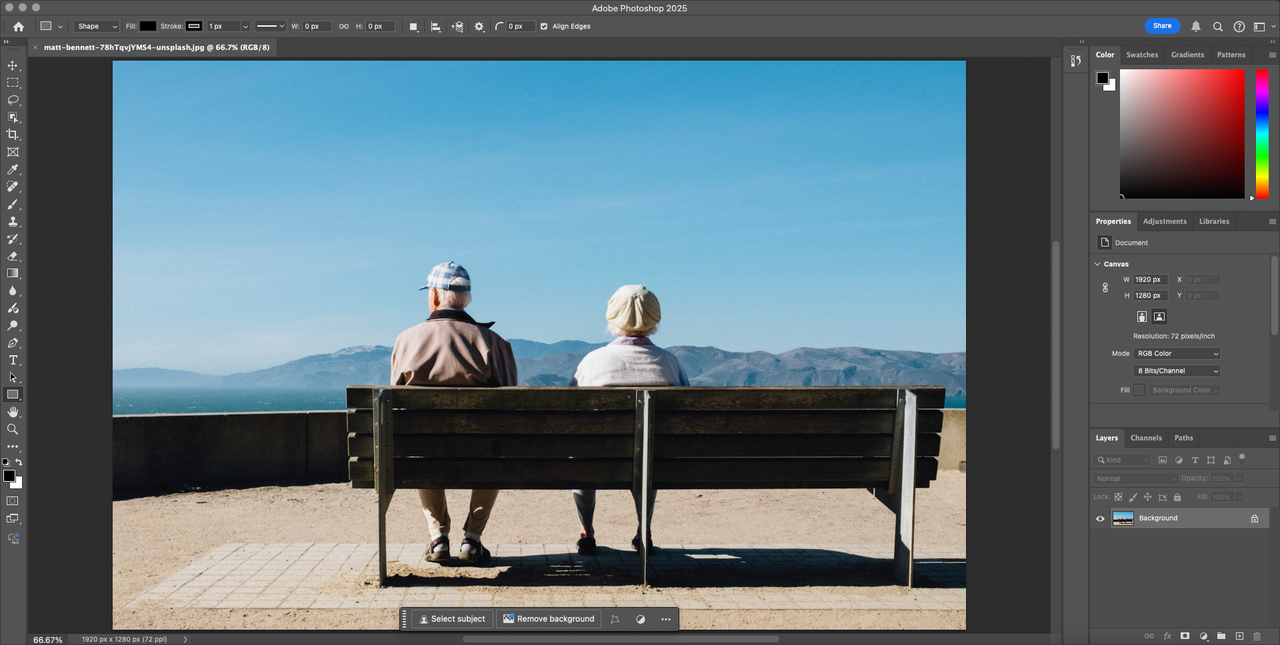
Task: Open the Edit Toolbar ellipsis menu
Action: tap(13, 447)
